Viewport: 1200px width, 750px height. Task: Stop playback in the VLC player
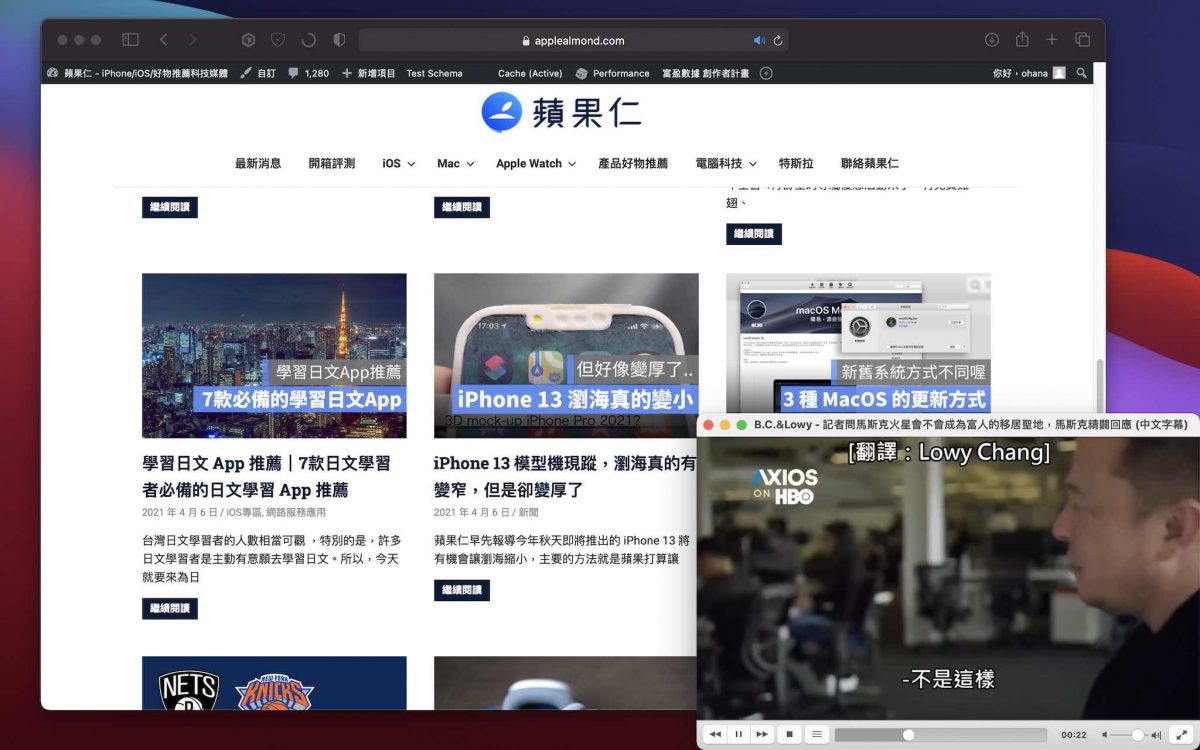(x=789, y=734)
